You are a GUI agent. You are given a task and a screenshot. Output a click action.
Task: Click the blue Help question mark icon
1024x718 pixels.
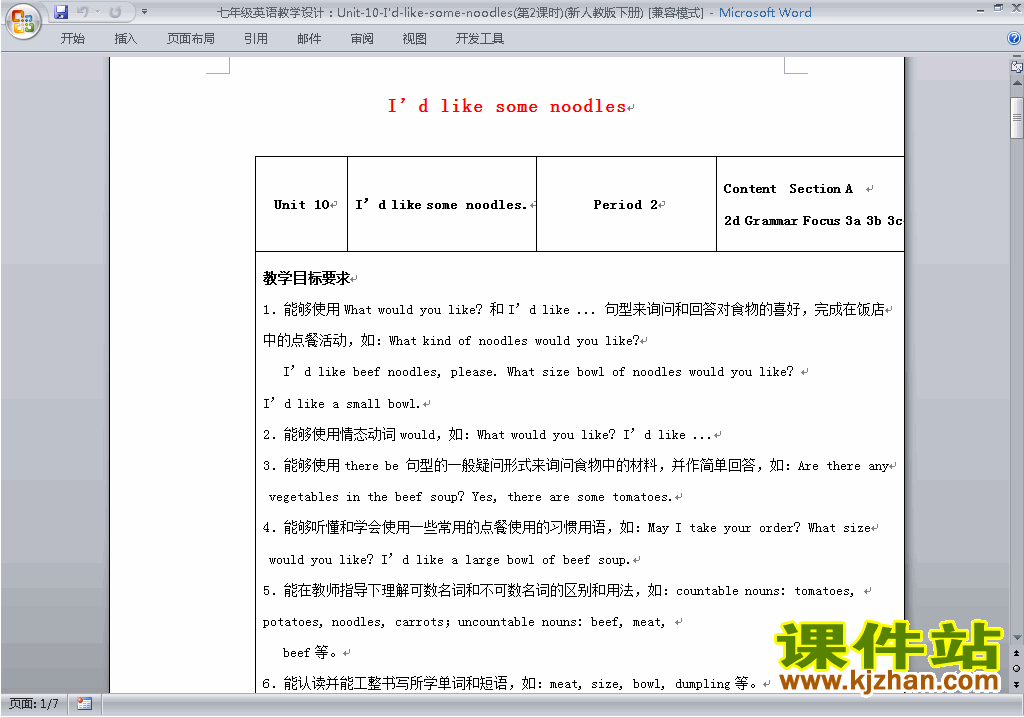[x=1014, y=39]
